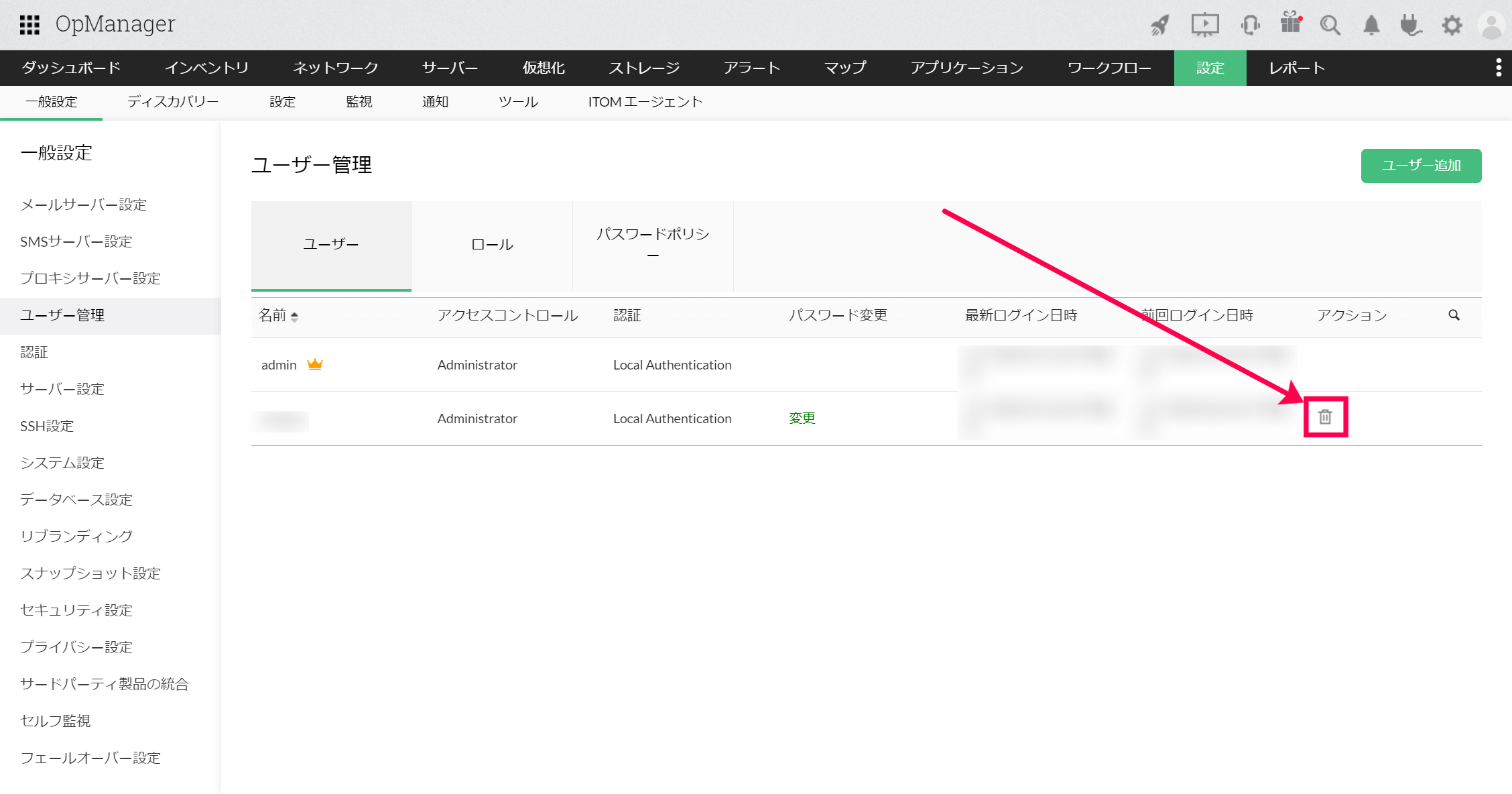This screenshot has width=1512, height=794.
Task: Open the user profile avatar menu
Action: [x=1492, y=25]
